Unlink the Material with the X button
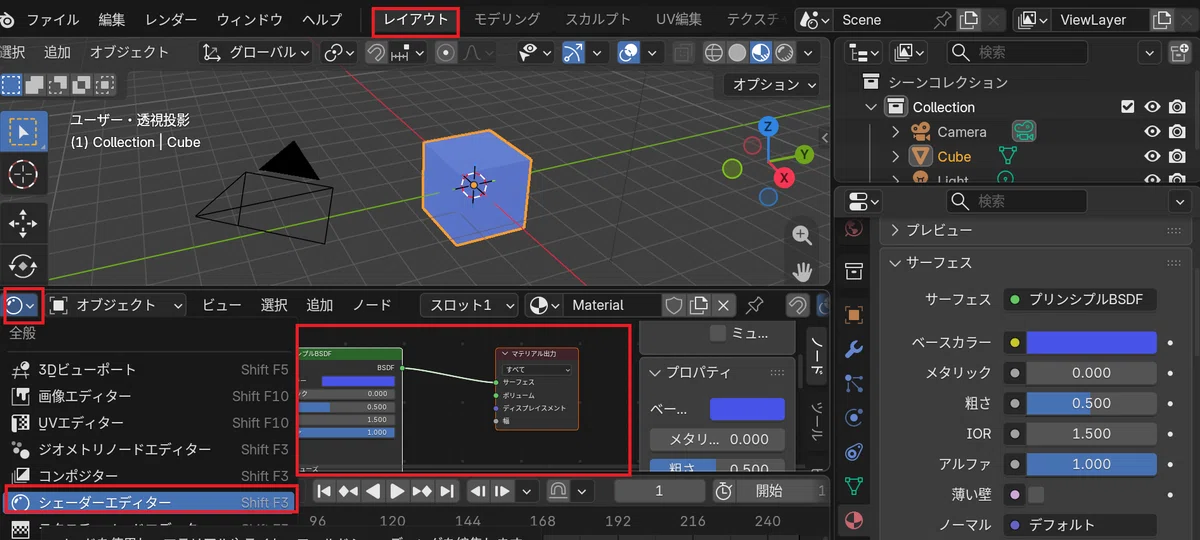1200x540 pixels. (x=724, y=305)
